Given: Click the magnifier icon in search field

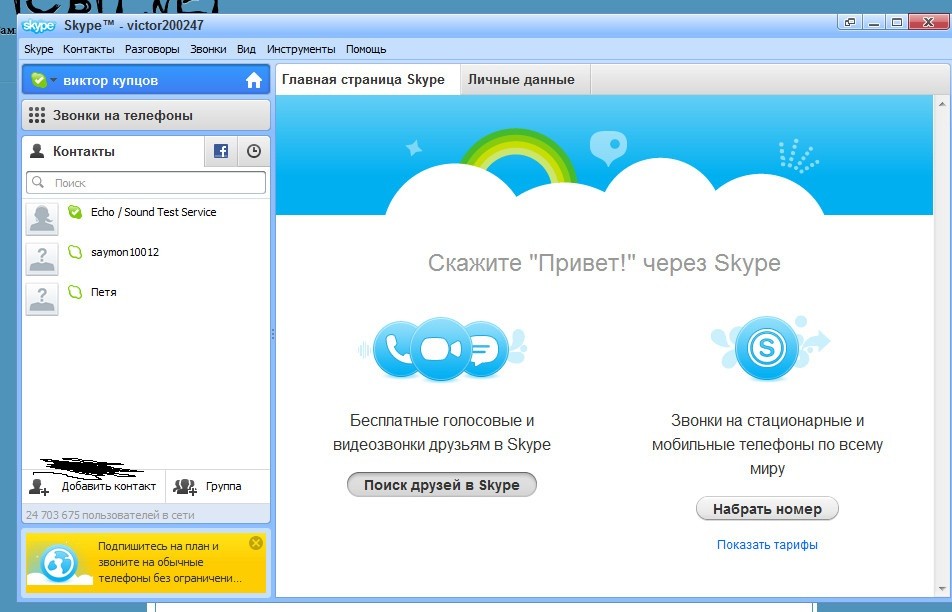Looking at the screenshot, I should click(x=38, y=182).
